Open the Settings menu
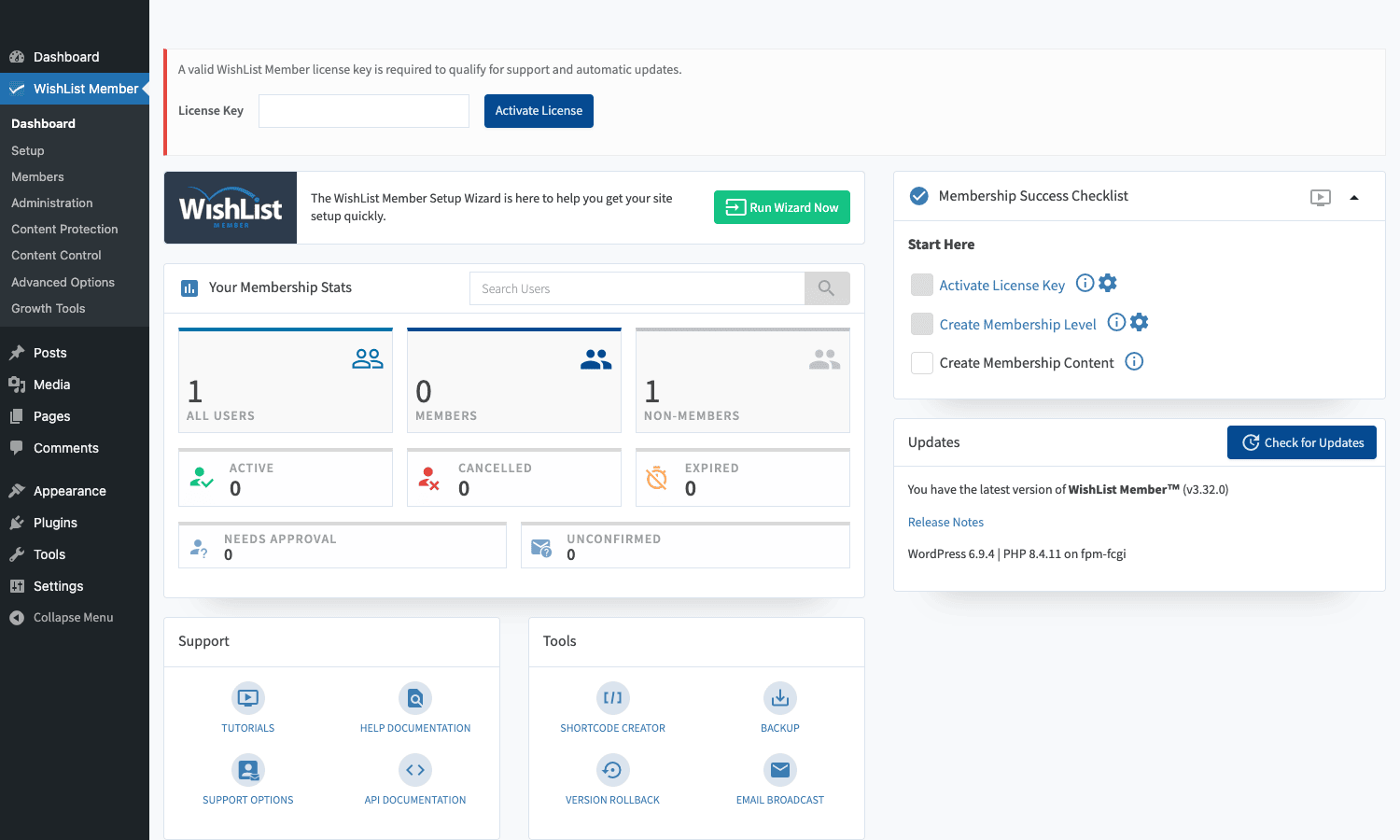Viewport: 1400px width, 840px height. tap(75, 586)
